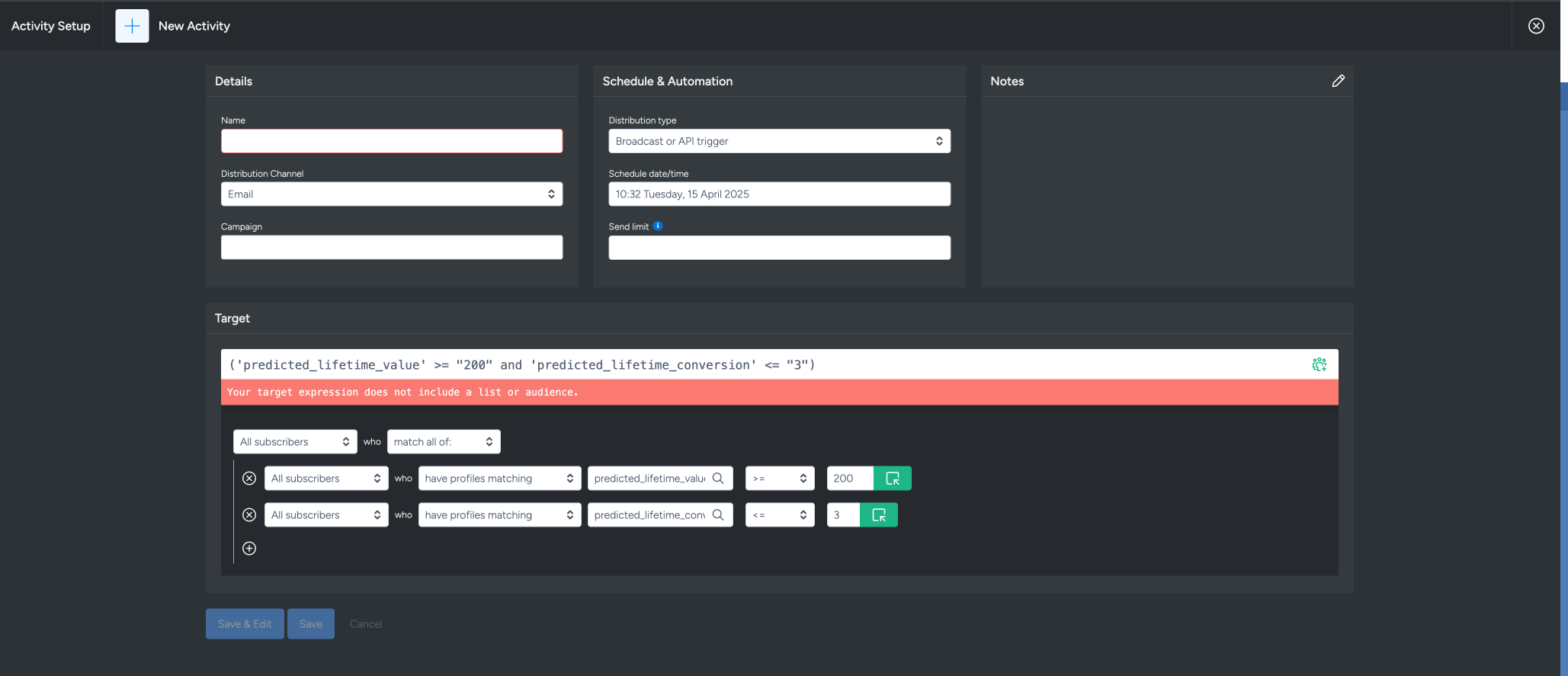The width and height of the screenshot is (1568, 676).
Task: Click the pencil edit icon in Notes
Action: click(1338, 81)
